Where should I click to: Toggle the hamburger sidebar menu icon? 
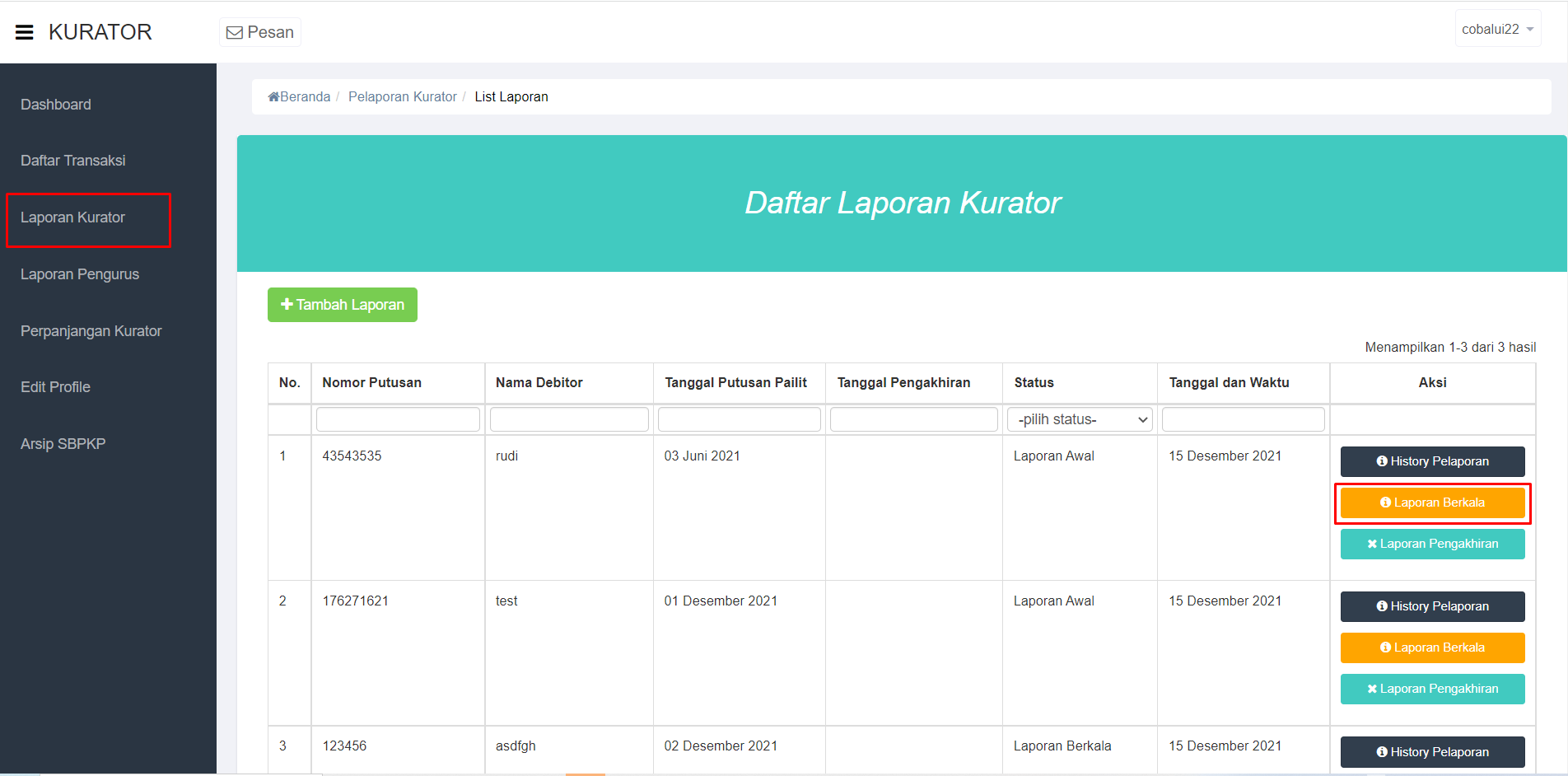25,32
